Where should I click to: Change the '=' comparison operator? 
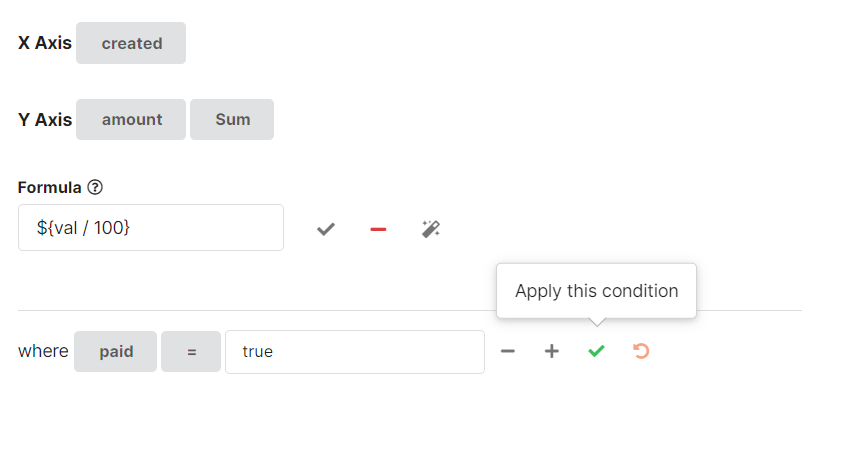click(x=191, y=352)
